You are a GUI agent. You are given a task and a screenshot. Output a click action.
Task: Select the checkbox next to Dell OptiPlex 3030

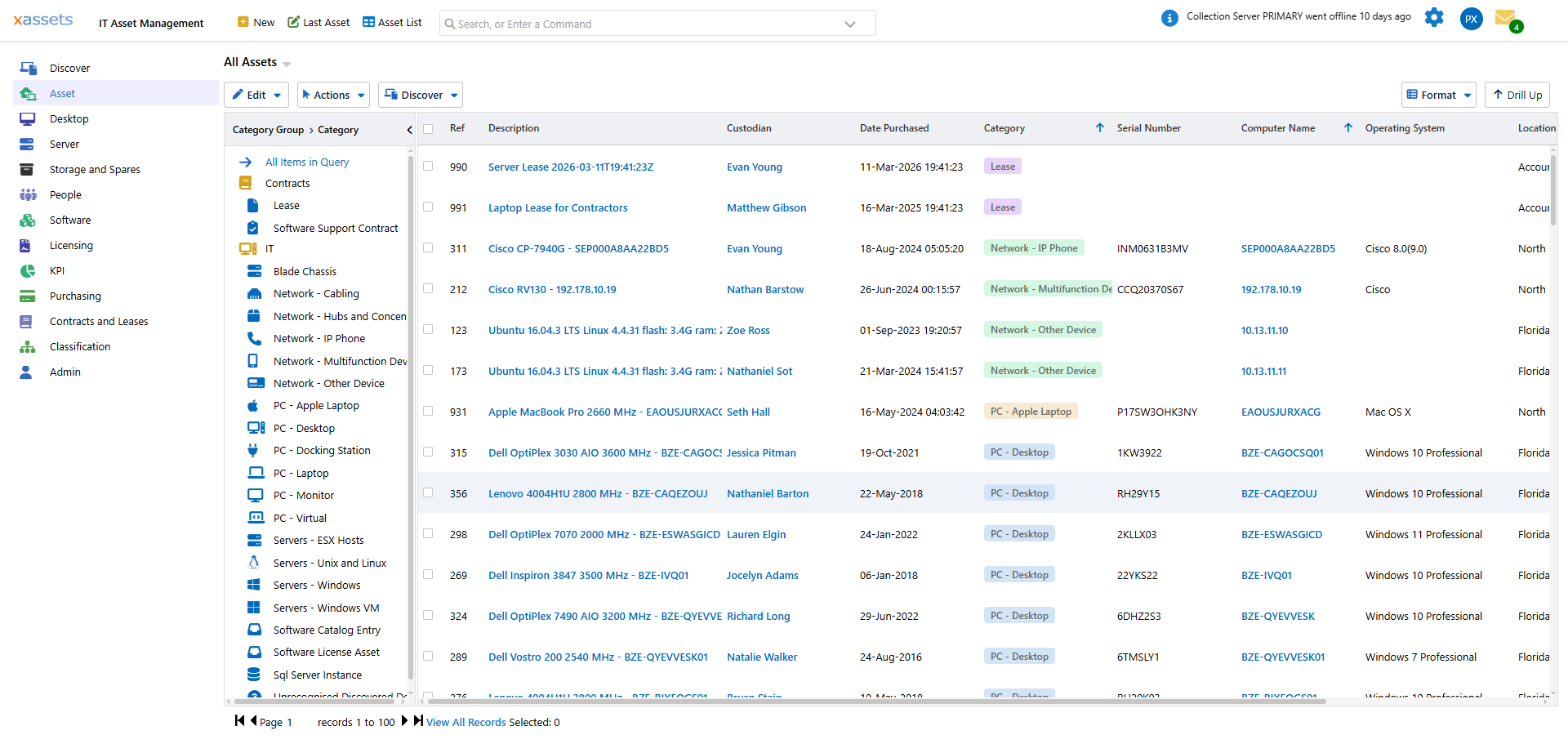coord(428,452)
